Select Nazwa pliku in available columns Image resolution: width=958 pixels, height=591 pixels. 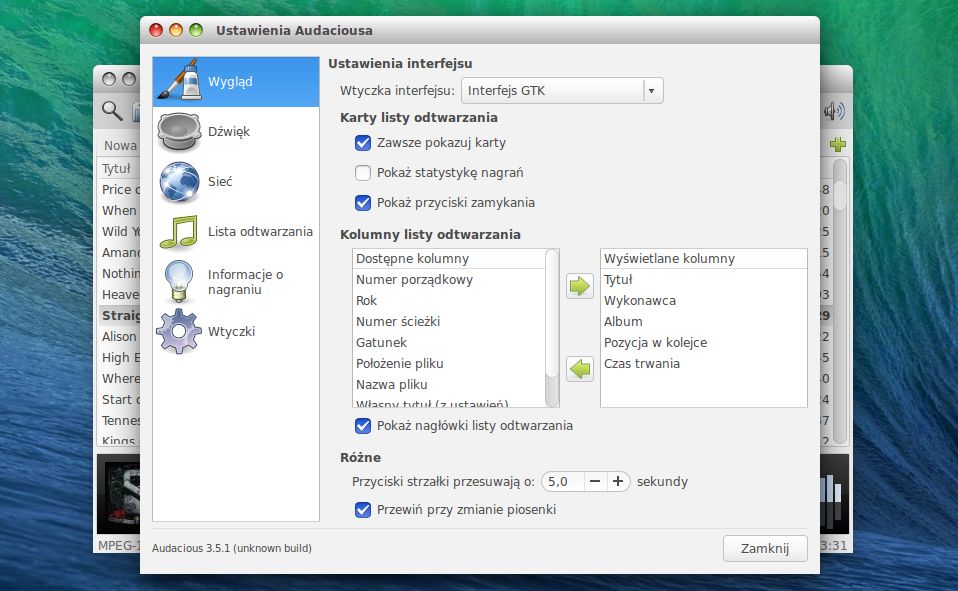click(x=448, y=385)
